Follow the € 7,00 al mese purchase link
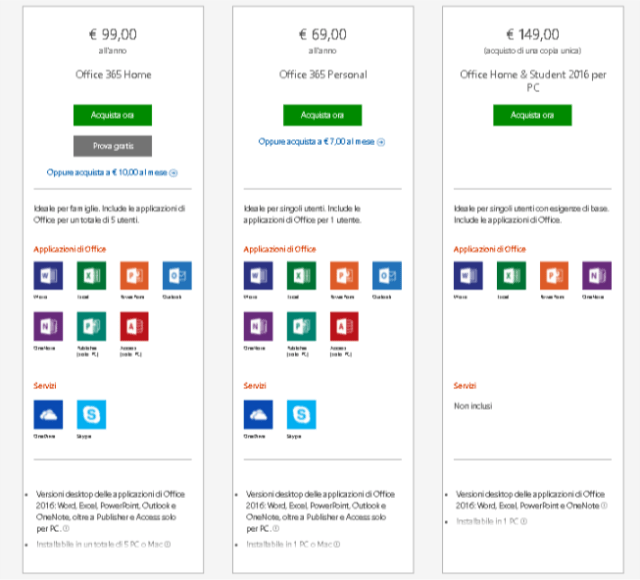Screen dimensions: 640x580 321,142
